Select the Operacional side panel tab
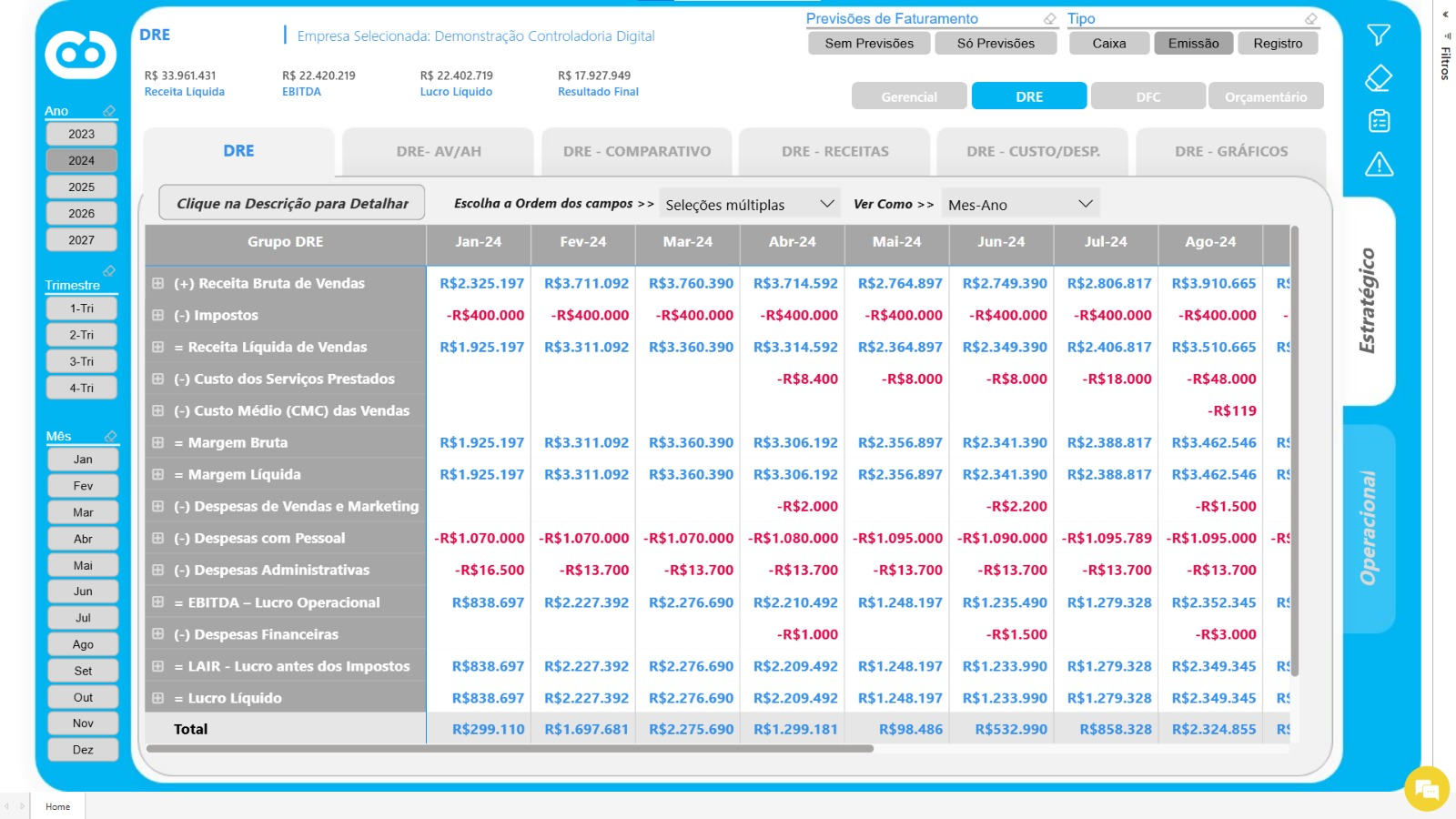The height and width of the screenshot is (819, 1456). point(1369,529)
